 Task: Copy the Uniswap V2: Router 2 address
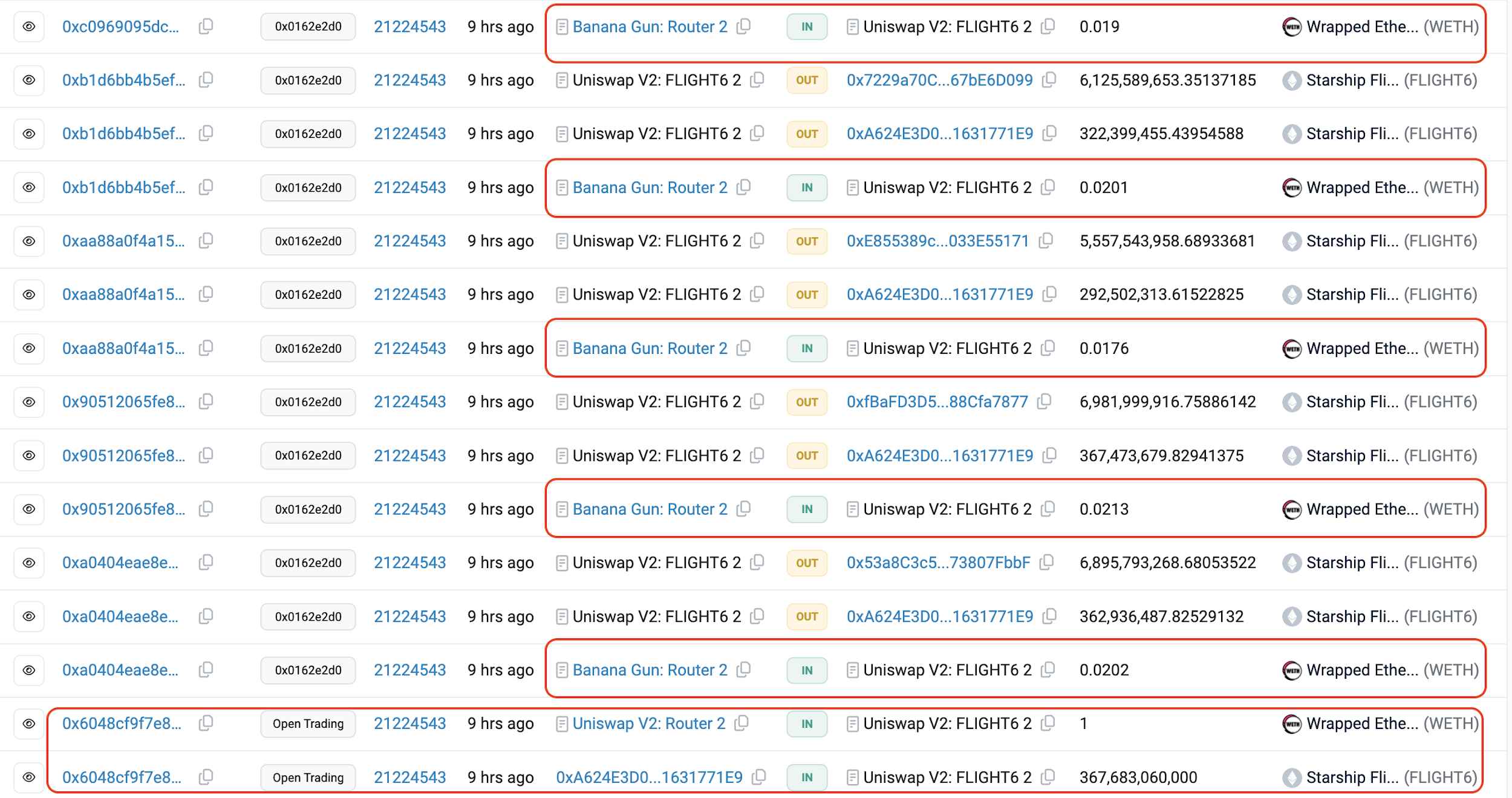click(741, 724)
